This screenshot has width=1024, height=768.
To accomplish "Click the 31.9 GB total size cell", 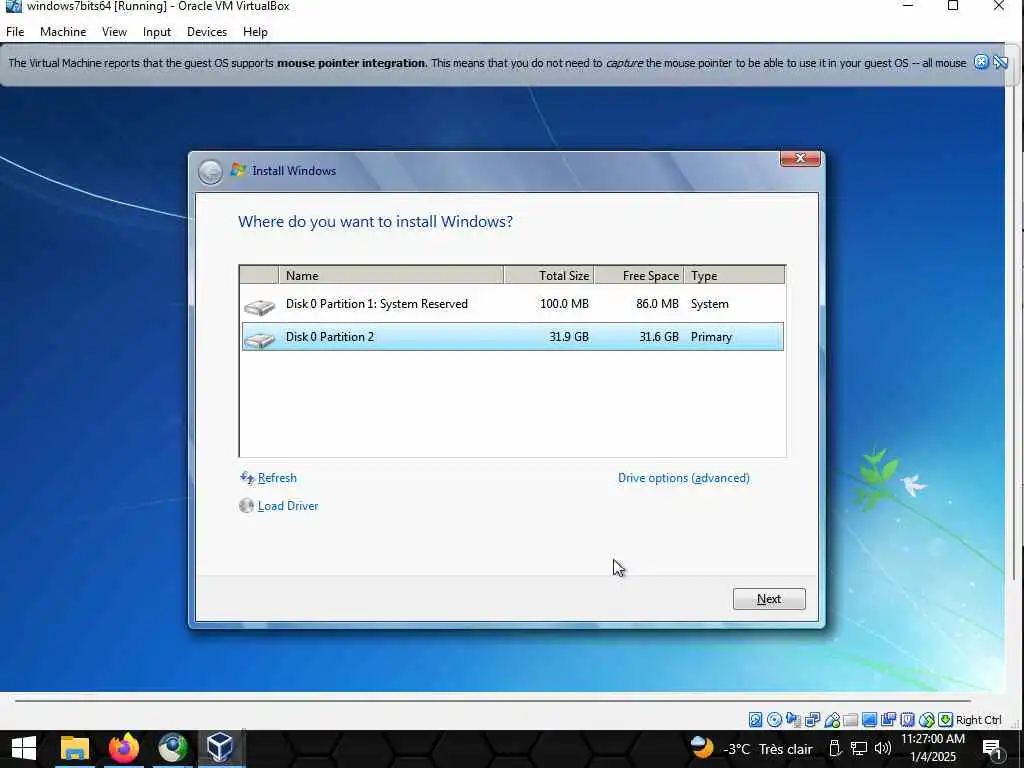I will pos(569,337).
